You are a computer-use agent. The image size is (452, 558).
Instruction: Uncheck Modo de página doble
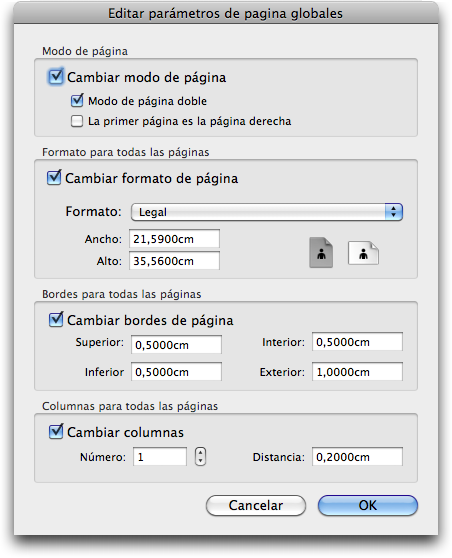point(77,101)
